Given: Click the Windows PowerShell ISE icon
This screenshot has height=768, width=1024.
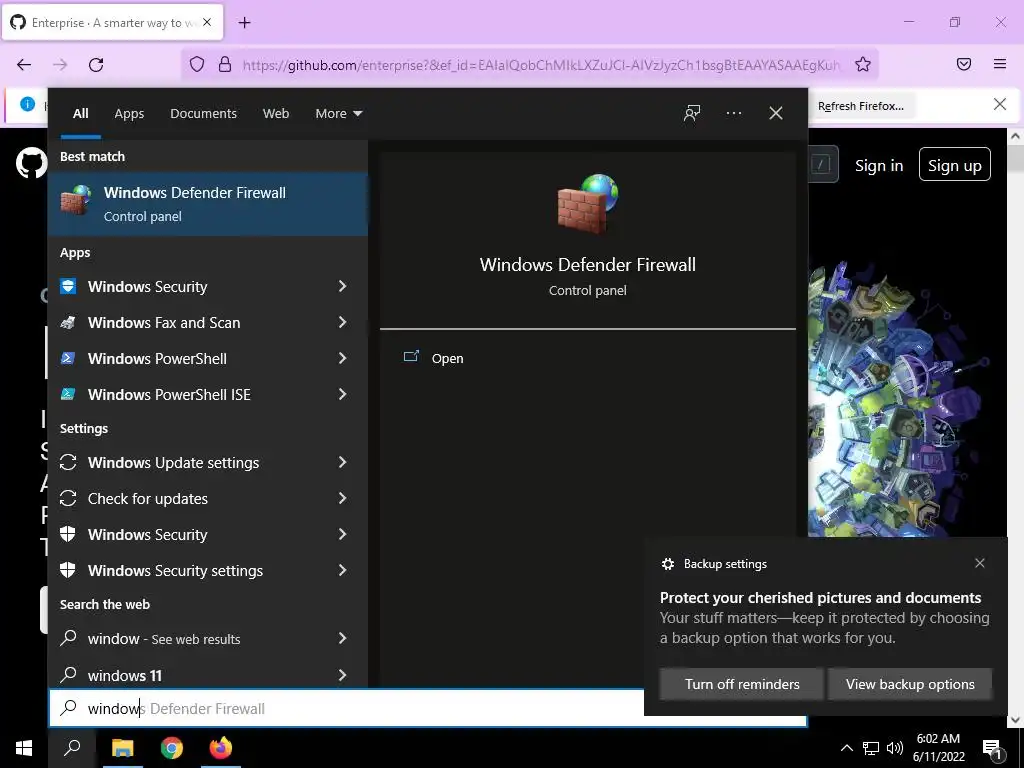Looking at the screenshot, I should coord(68,394).
